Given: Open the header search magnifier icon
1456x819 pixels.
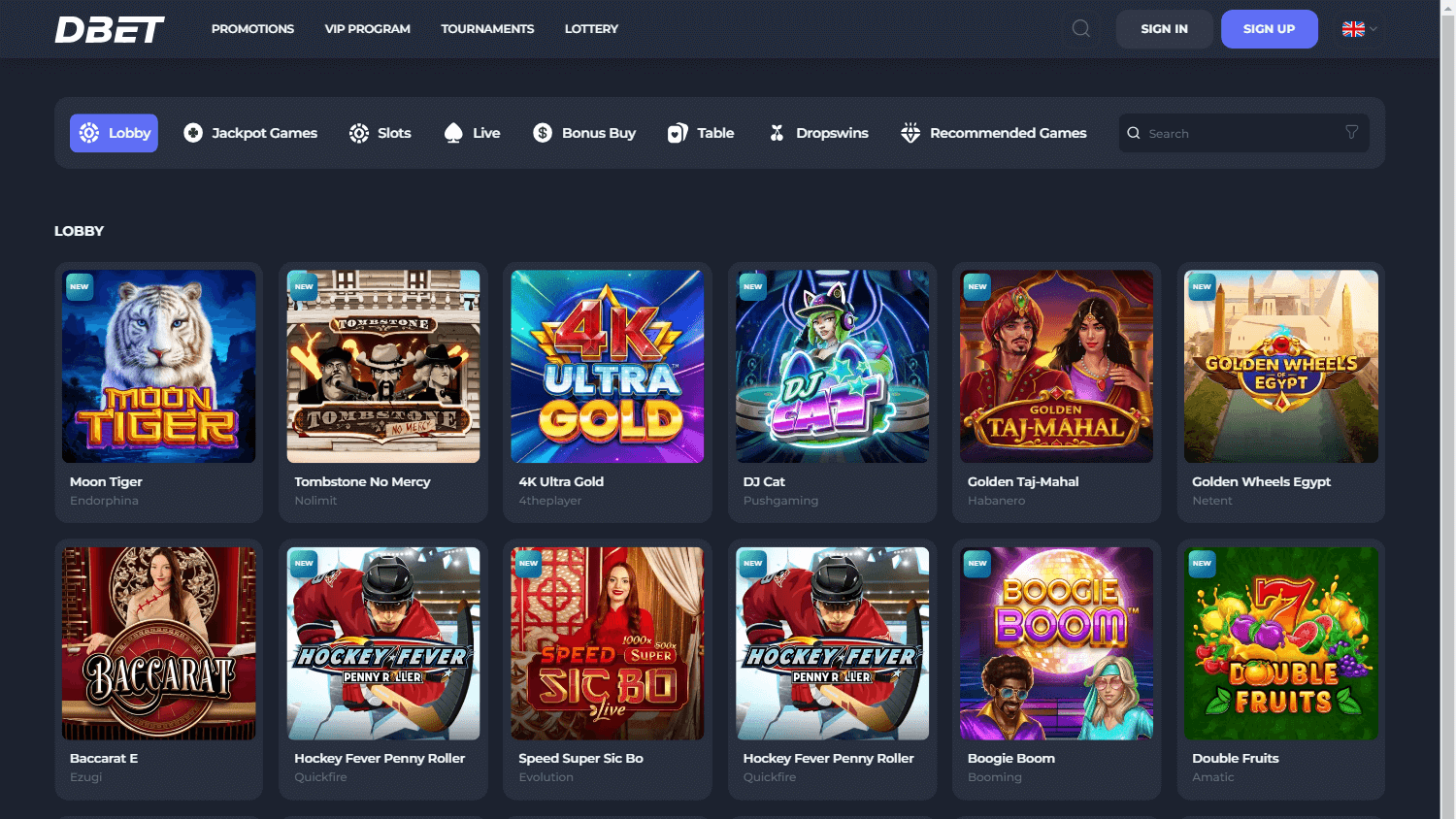Looking at the screenshot, I should pos(1080,29).
